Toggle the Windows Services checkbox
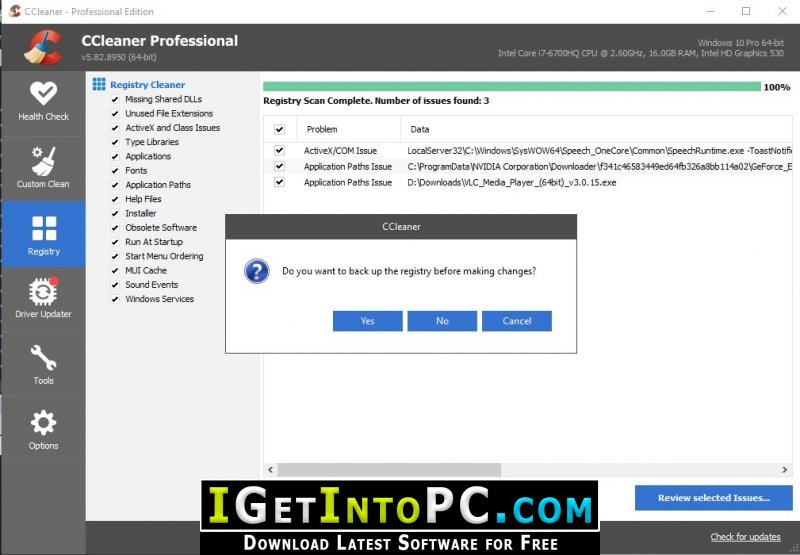Viewport: 800px width, 555px height. (115, 299)
